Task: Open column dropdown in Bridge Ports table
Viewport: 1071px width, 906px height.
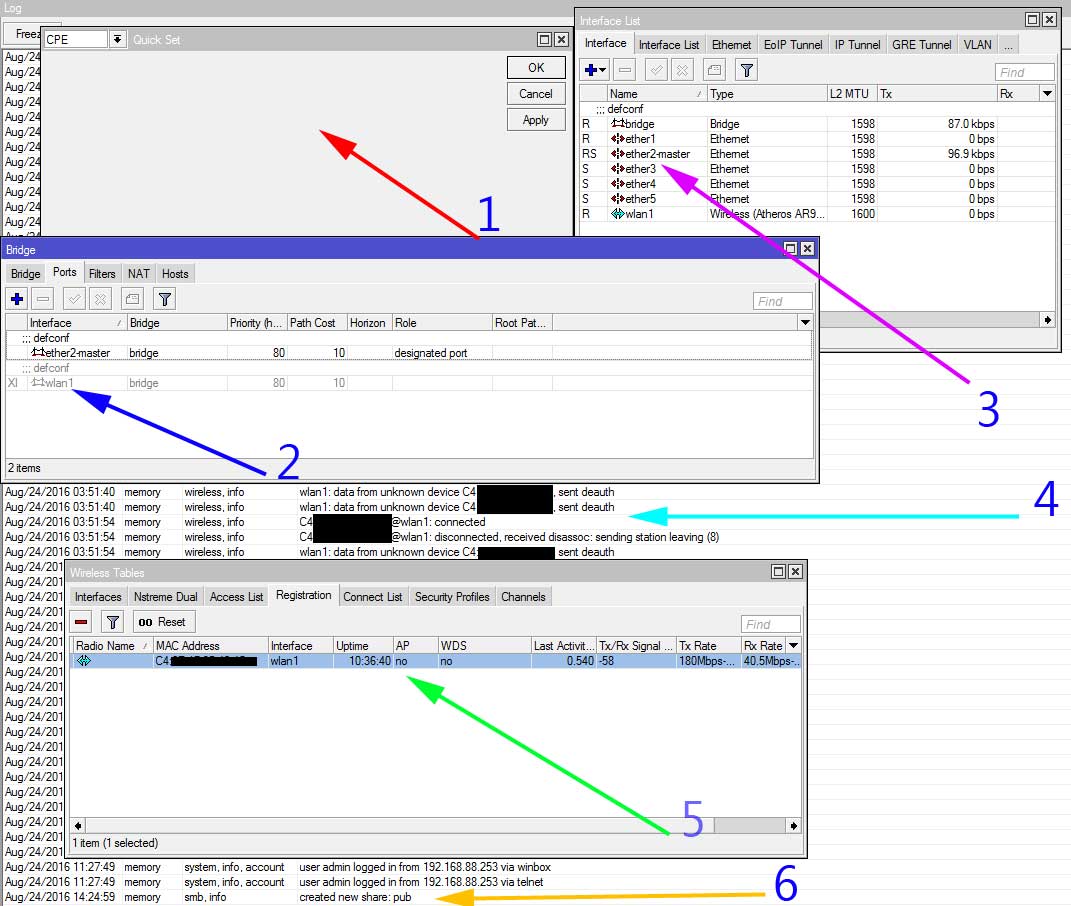Action: coord(805,322)
